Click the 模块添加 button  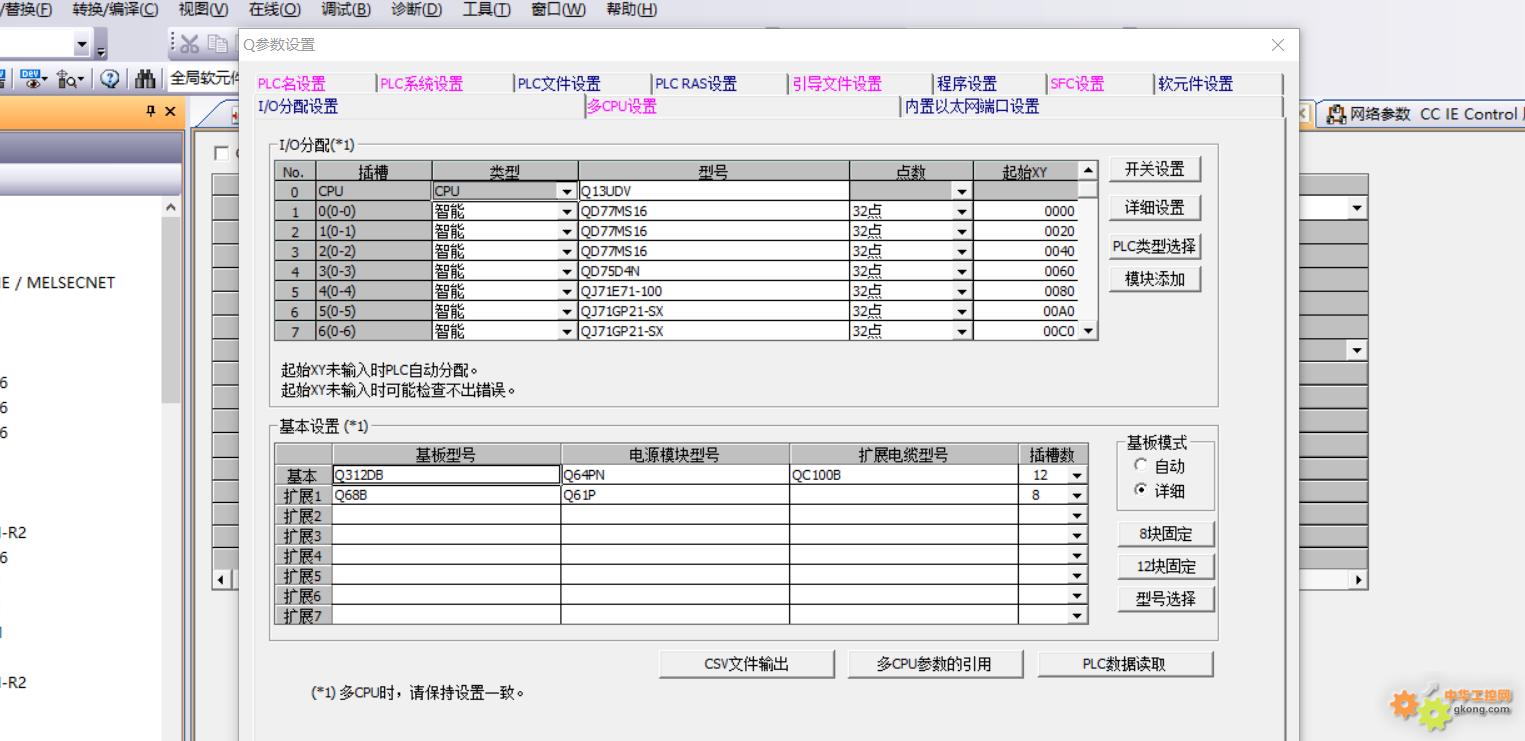1155,279
